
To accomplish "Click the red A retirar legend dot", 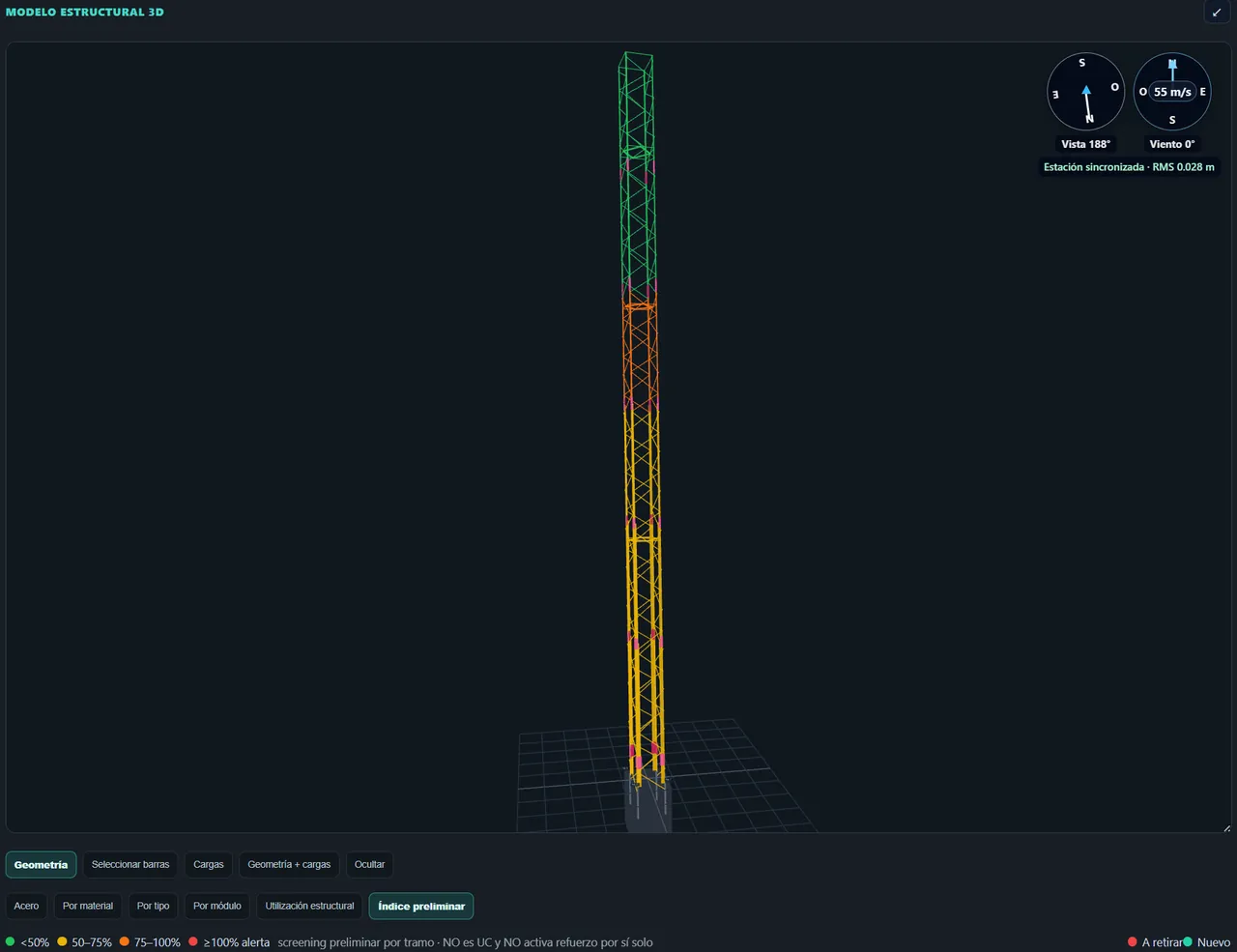I will click(x=1133, y=942).
